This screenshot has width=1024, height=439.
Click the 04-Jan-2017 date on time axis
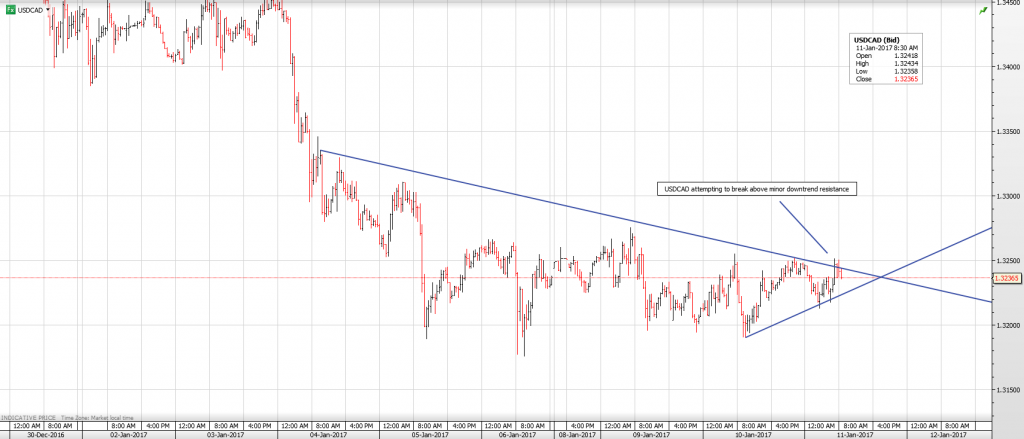[328, 435]
